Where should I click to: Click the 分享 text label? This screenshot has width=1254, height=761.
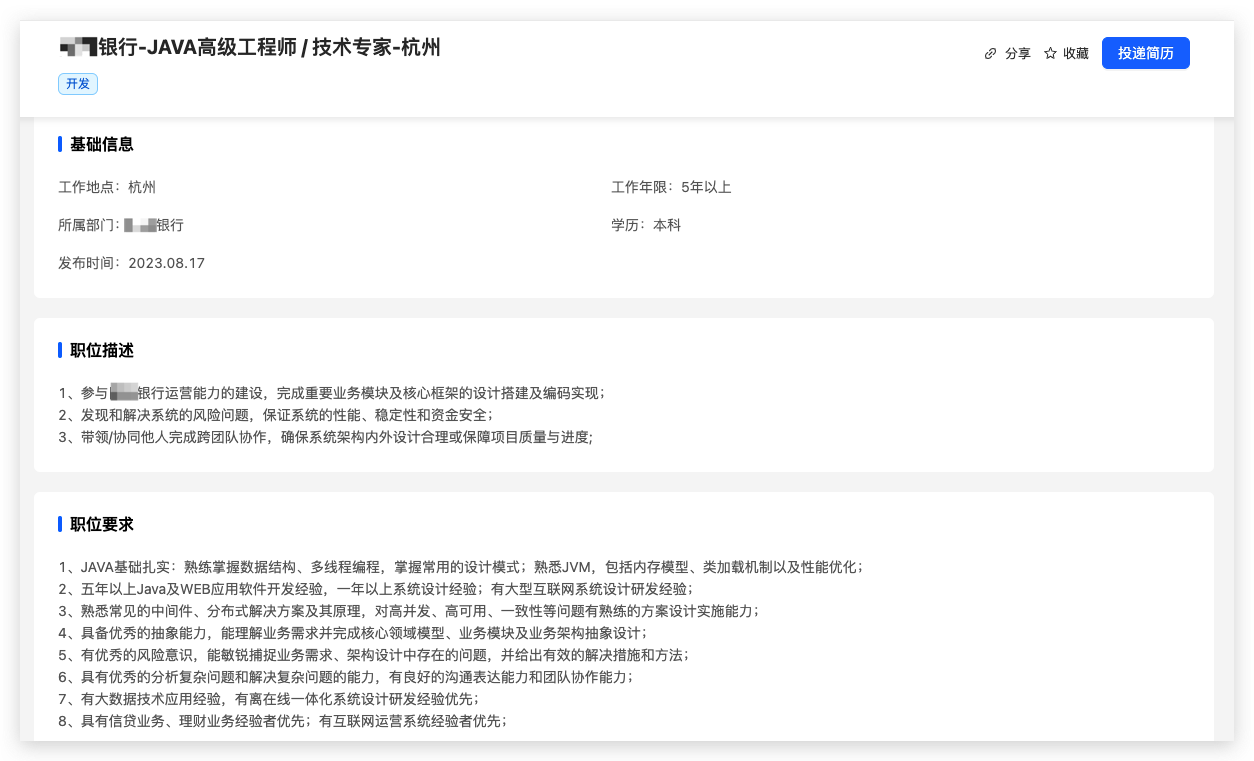[1017, 54]
